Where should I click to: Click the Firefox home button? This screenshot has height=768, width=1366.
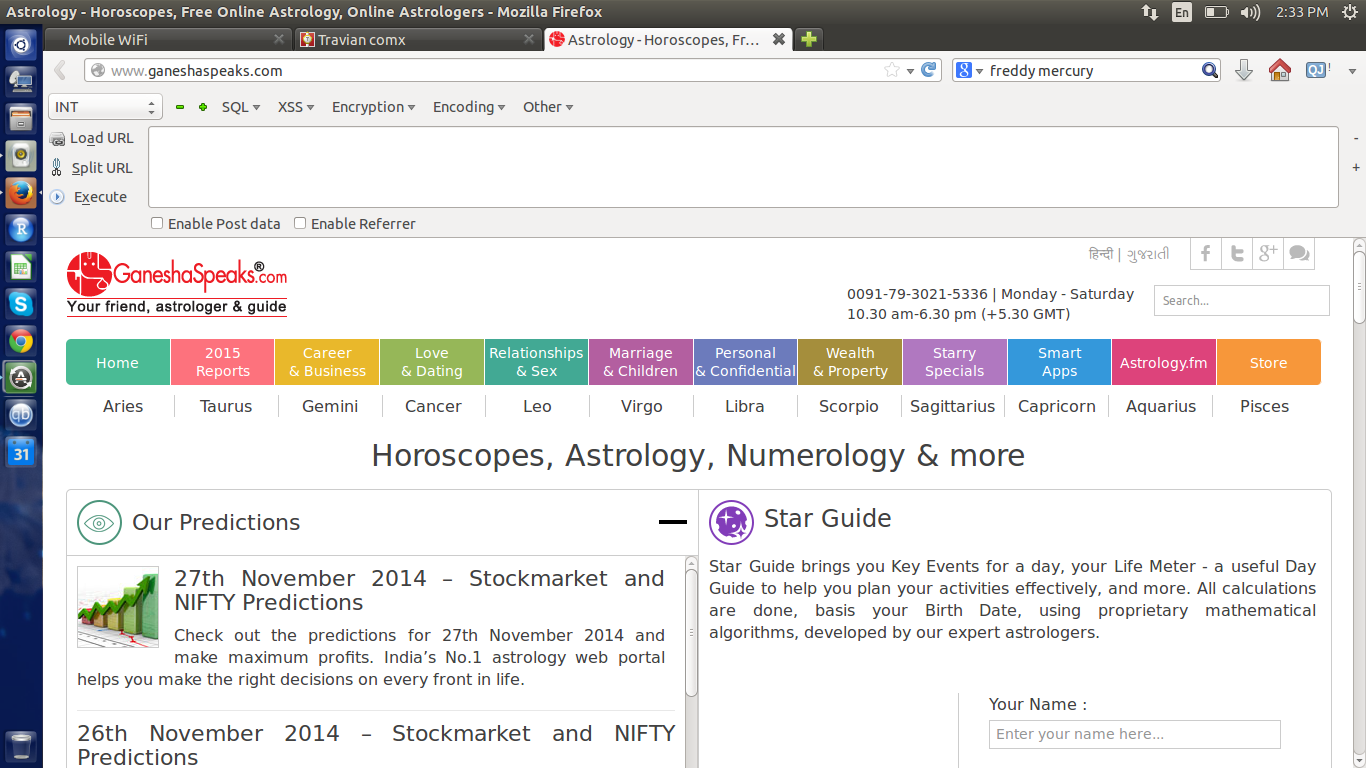click(1279, 70)
